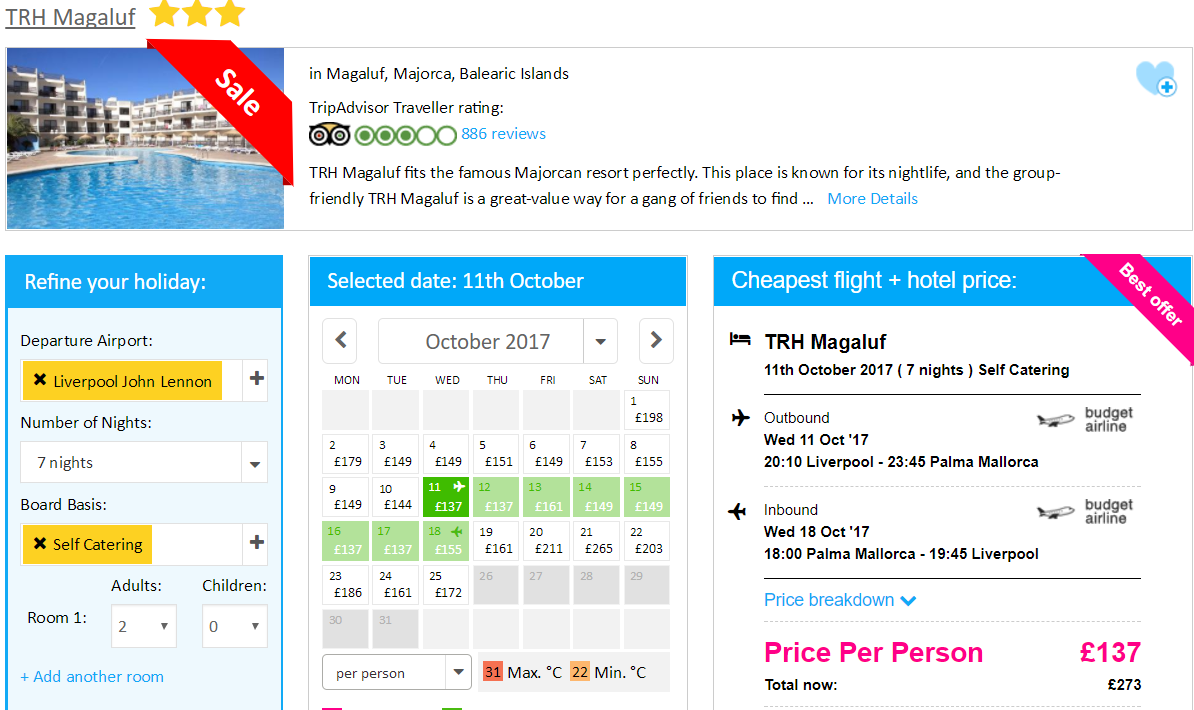Open 886 reviews link
This screenshot has width=1194, height=710.
(x=503, y=134)
